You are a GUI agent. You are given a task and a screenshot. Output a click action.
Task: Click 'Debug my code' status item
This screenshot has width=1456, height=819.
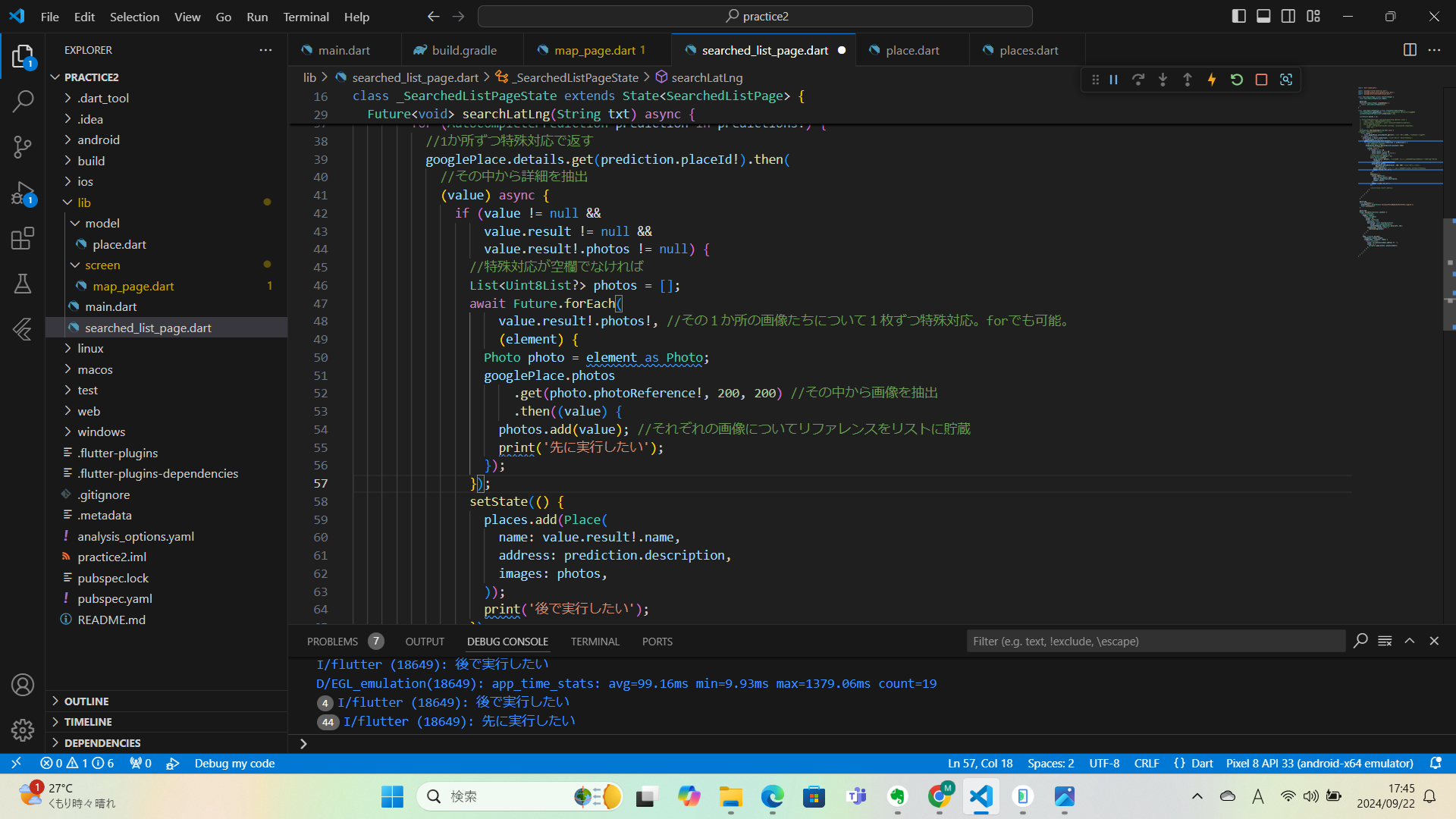pyautogui.click(x=234, y=764)
